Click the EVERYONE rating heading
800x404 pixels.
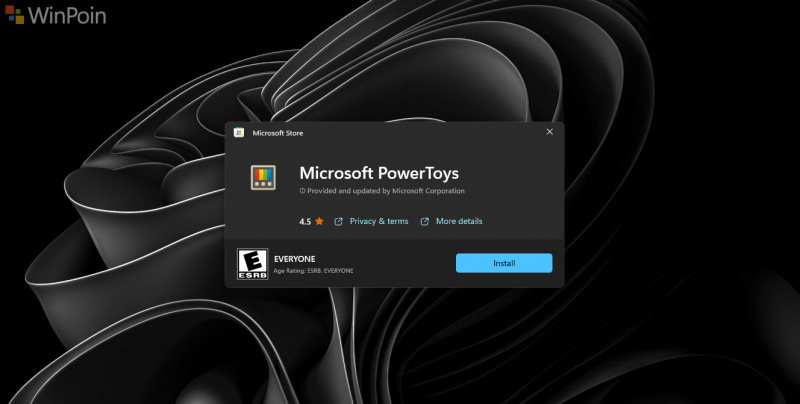294,259
